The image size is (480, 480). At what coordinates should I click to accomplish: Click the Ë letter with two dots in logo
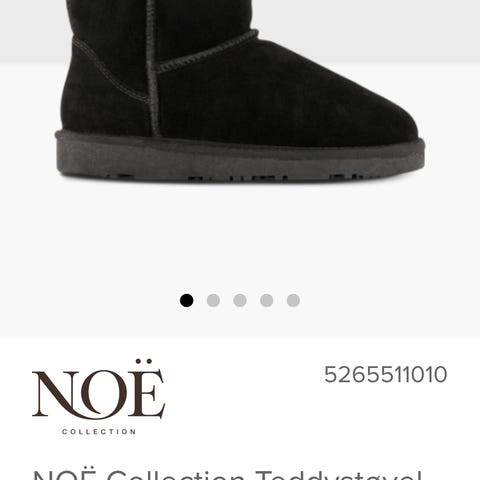pos(148,389)
